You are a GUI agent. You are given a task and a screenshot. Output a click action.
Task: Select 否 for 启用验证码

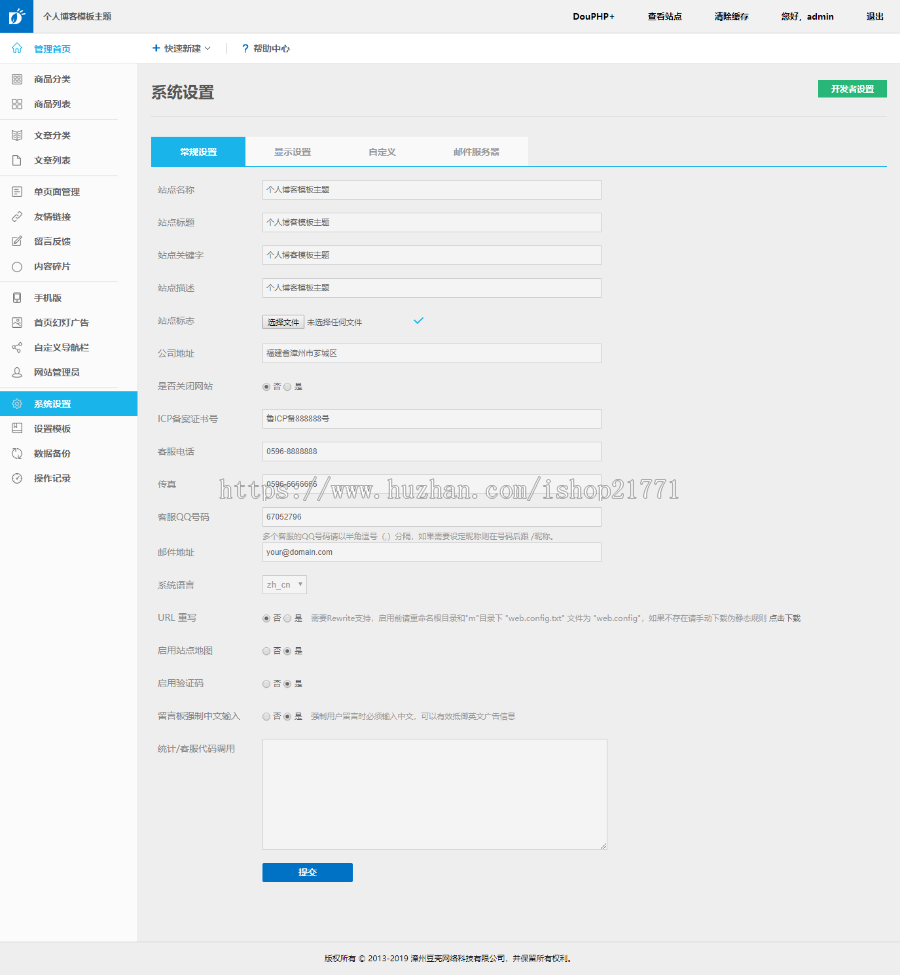(266, 683)
